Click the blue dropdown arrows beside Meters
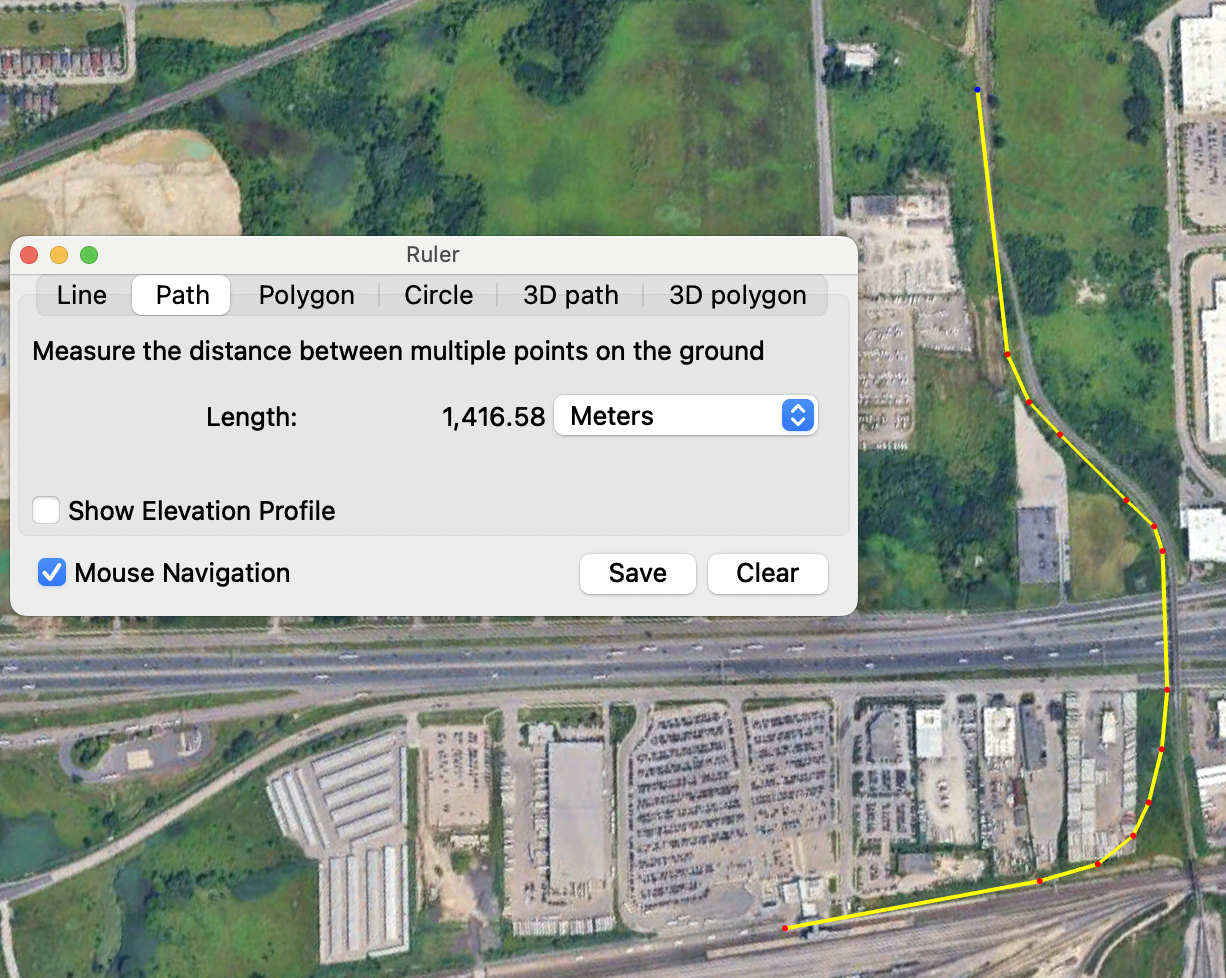Screen dimensions: 1226x978 pyautogui.click(x=797, y=416)
